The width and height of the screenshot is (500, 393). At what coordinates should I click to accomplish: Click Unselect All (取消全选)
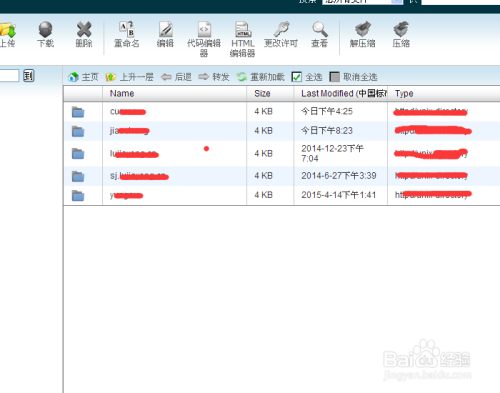coord(353,77)
